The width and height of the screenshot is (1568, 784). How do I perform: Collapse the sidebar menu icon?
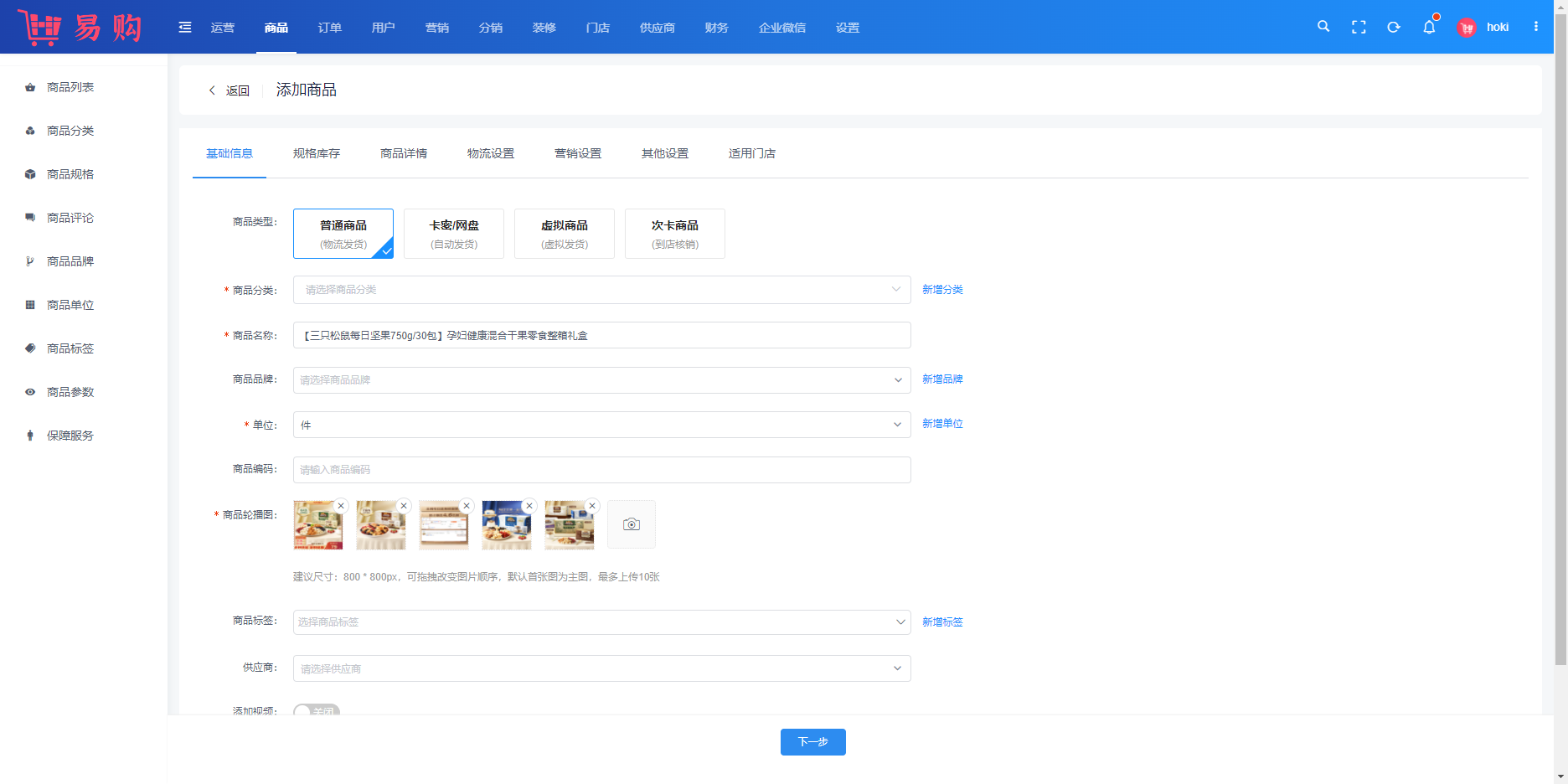point(185,28)
